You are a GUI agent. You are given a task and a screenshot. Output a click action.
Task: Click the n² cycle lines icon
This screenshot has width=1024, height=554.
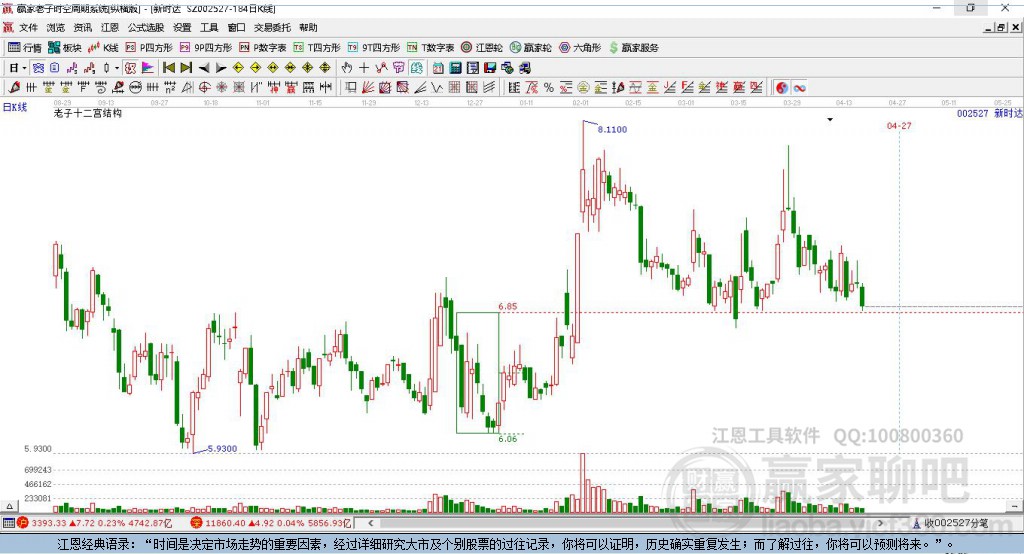169,87
